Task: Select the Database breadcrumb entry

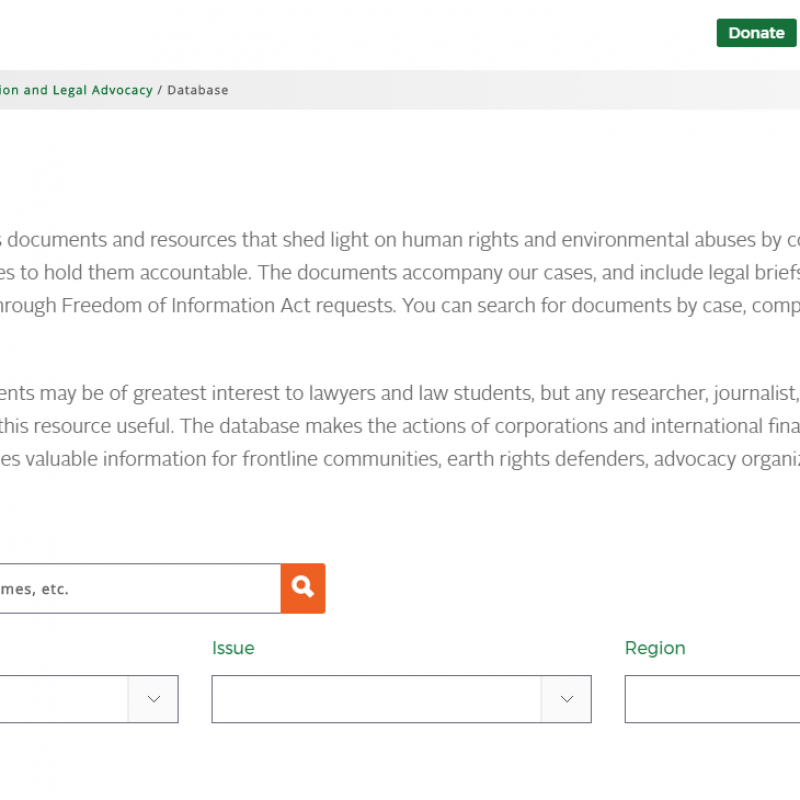Action: [197, 90]
